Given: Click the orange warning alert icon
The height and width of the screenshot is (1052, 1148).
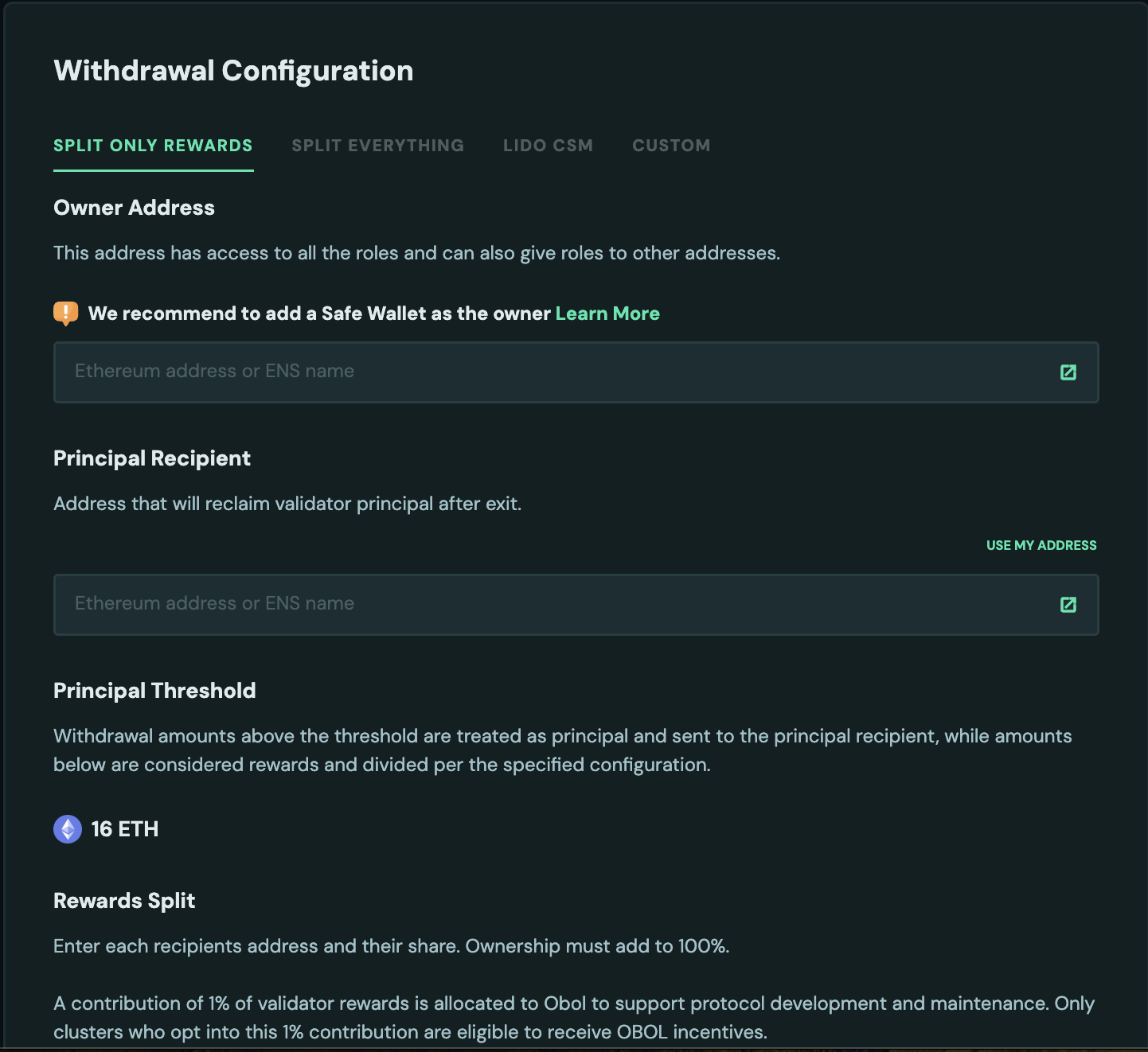Looking at the screenshot, I should pos(66,313).
